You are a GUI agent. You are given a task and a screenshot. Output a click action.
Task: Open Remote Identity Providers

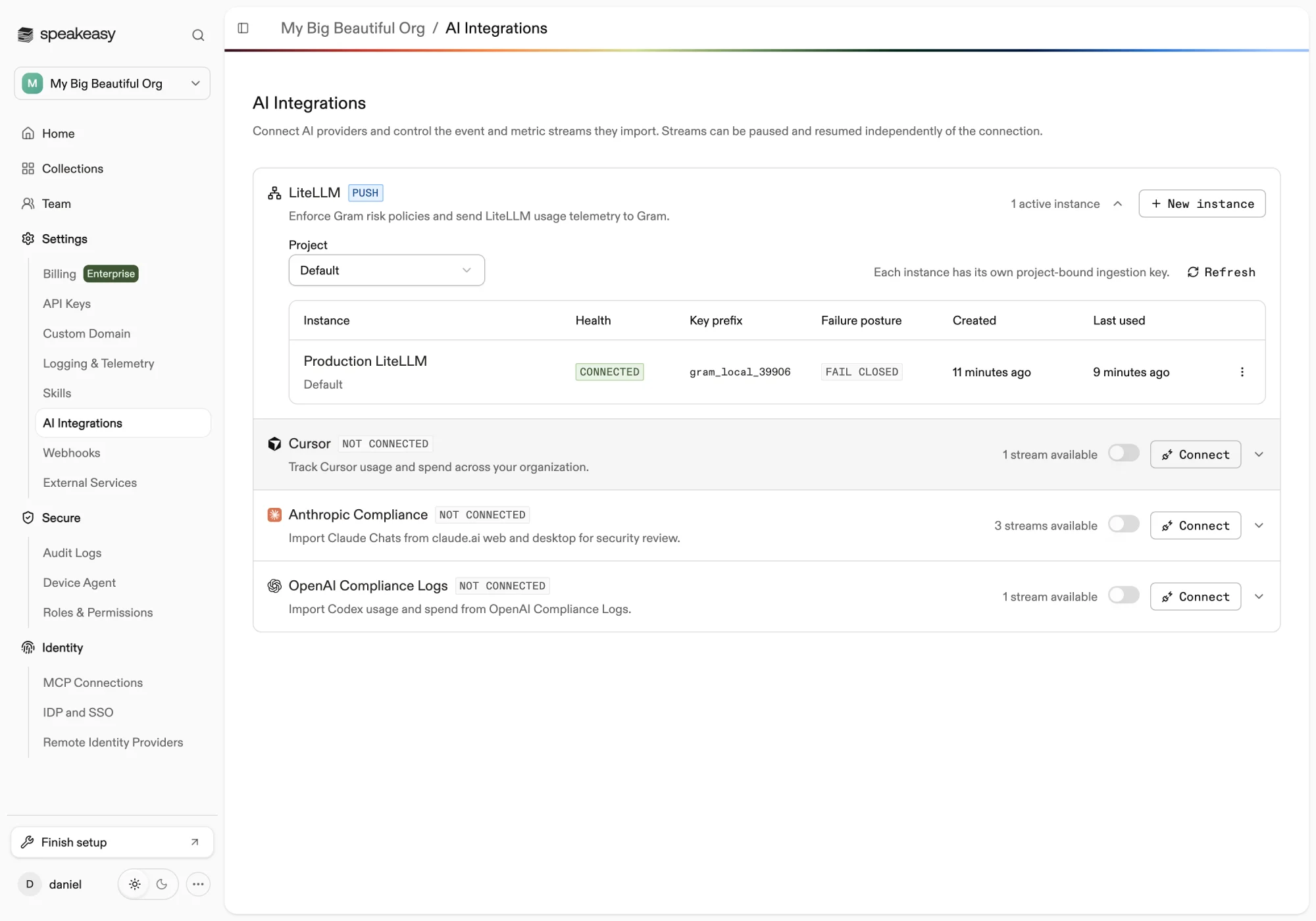click(113, 742)
